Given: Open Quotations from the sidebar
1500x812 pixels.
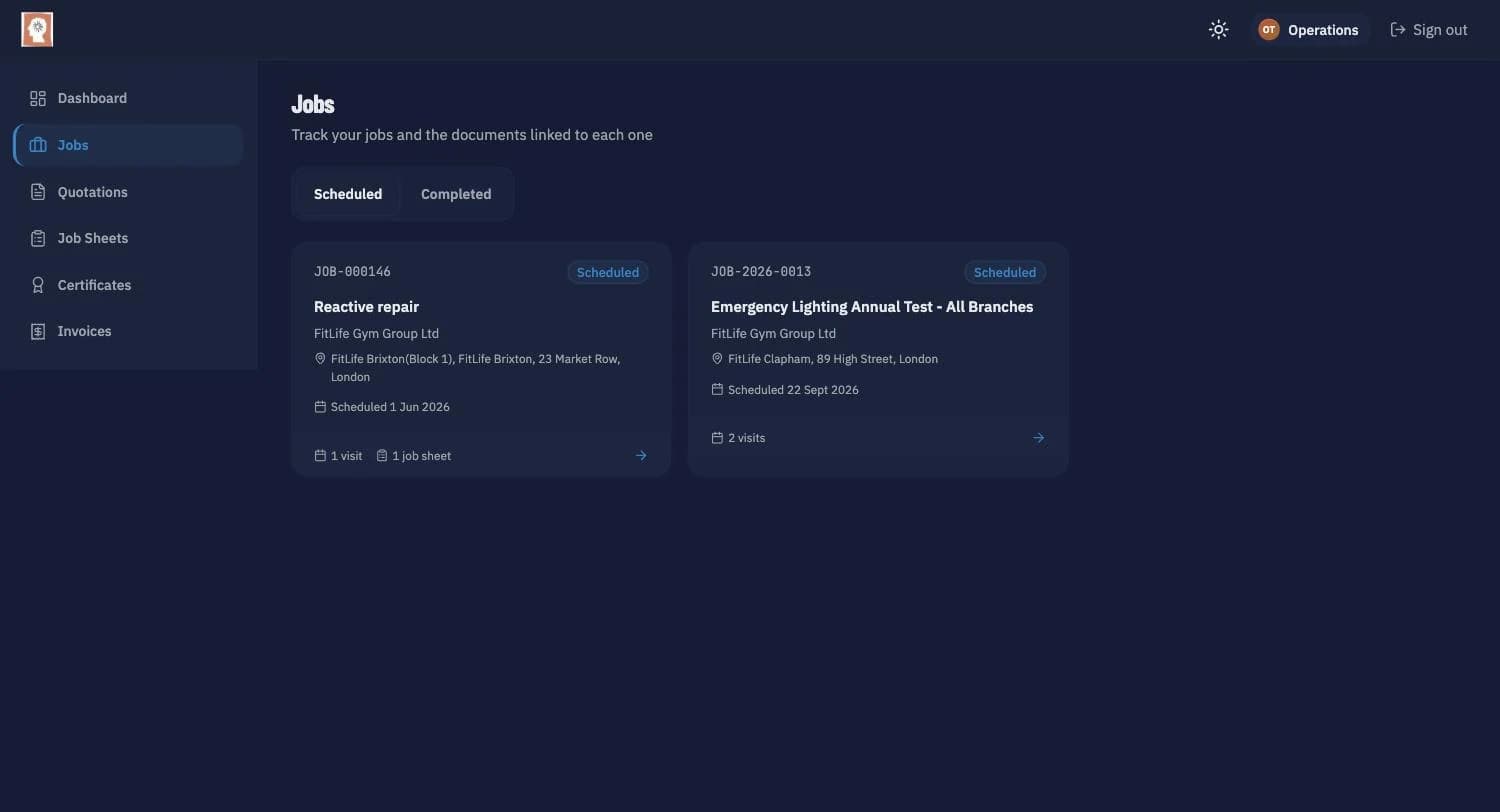Looking at the screenshot, I should (128, 192).
